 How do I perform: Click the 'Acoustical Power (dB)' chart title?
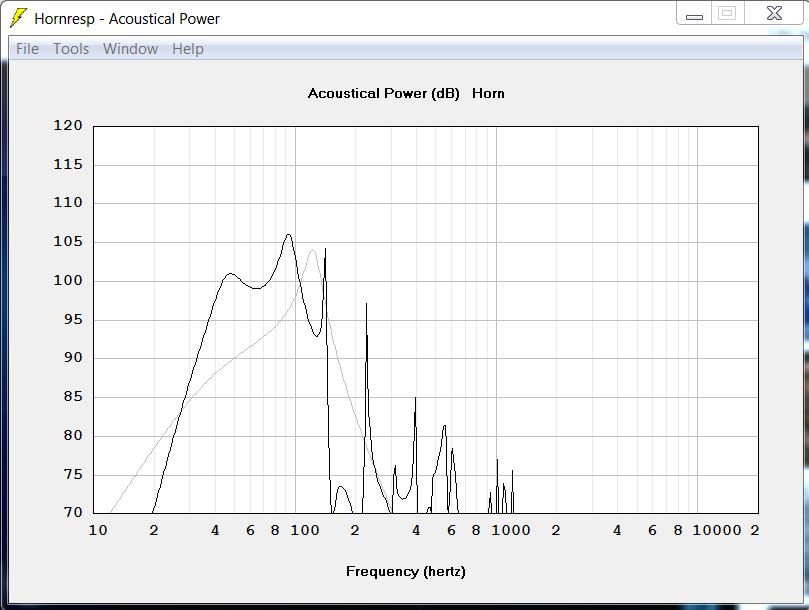[x=383, y=93]
